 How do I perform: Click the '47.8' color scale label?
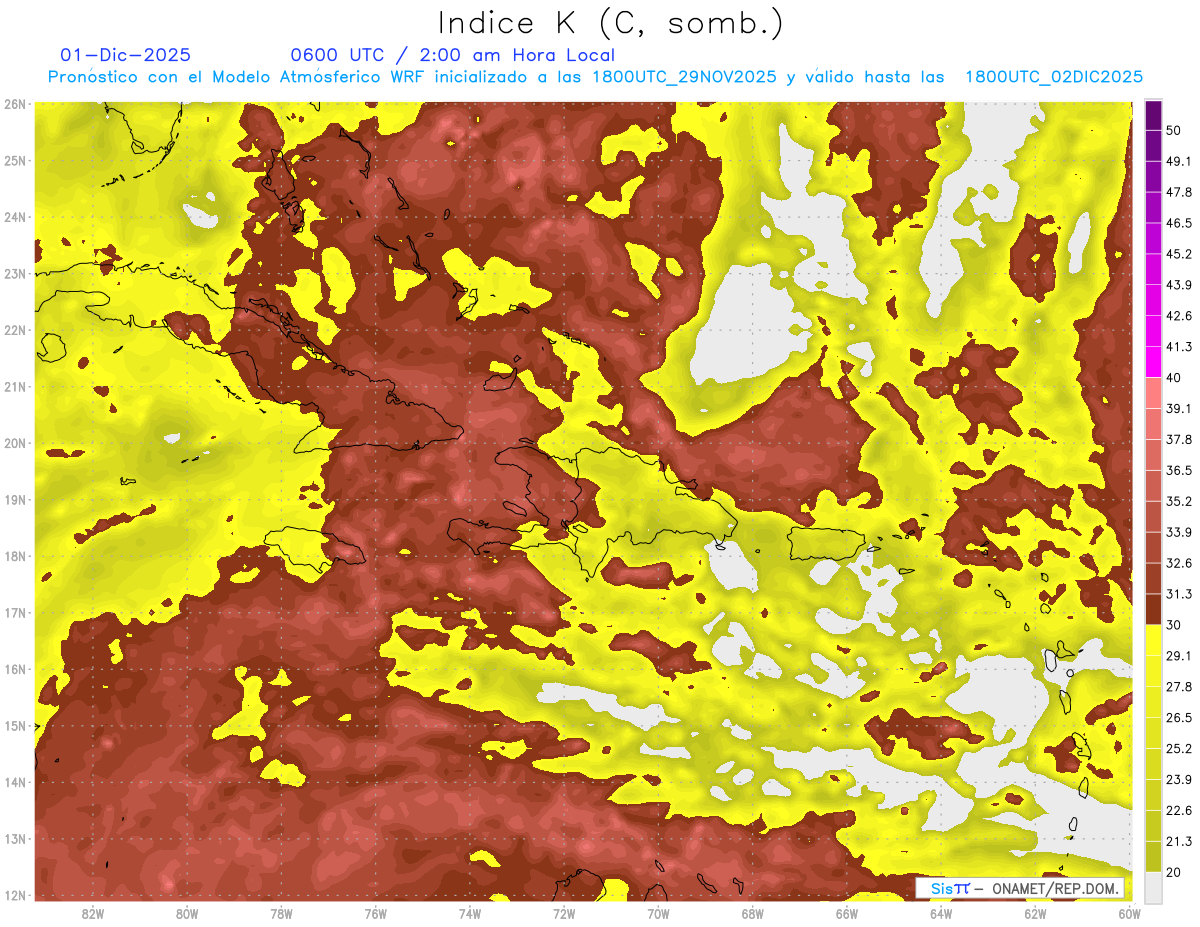pos(1178,192)
